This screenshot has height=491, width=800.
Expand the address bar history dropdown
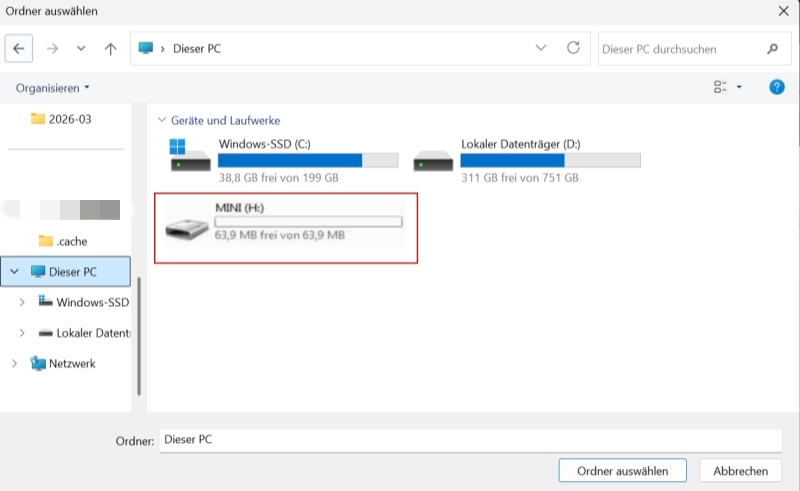pos(541,48)
